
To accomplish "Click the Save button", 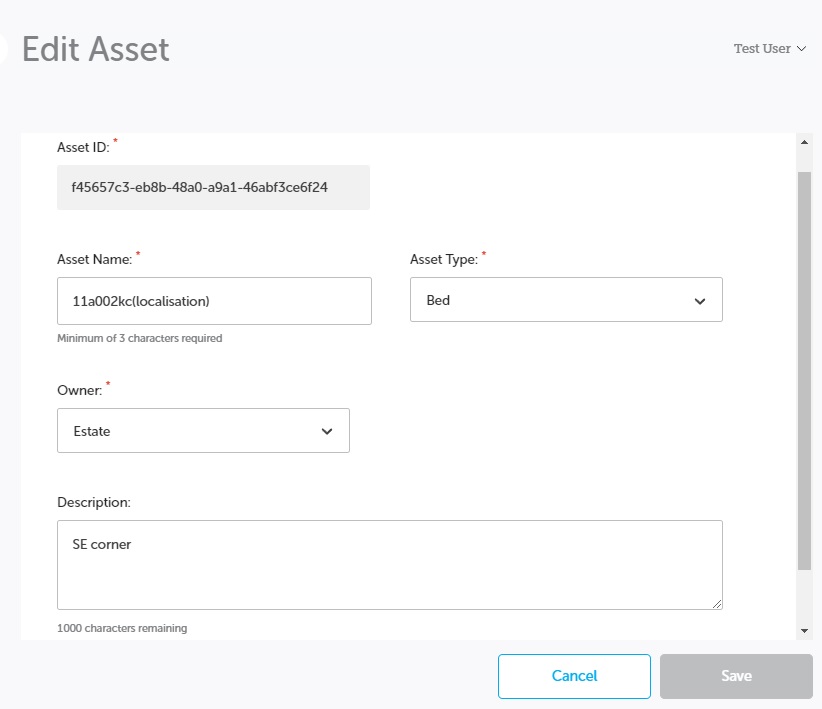I will pos(735,676).
